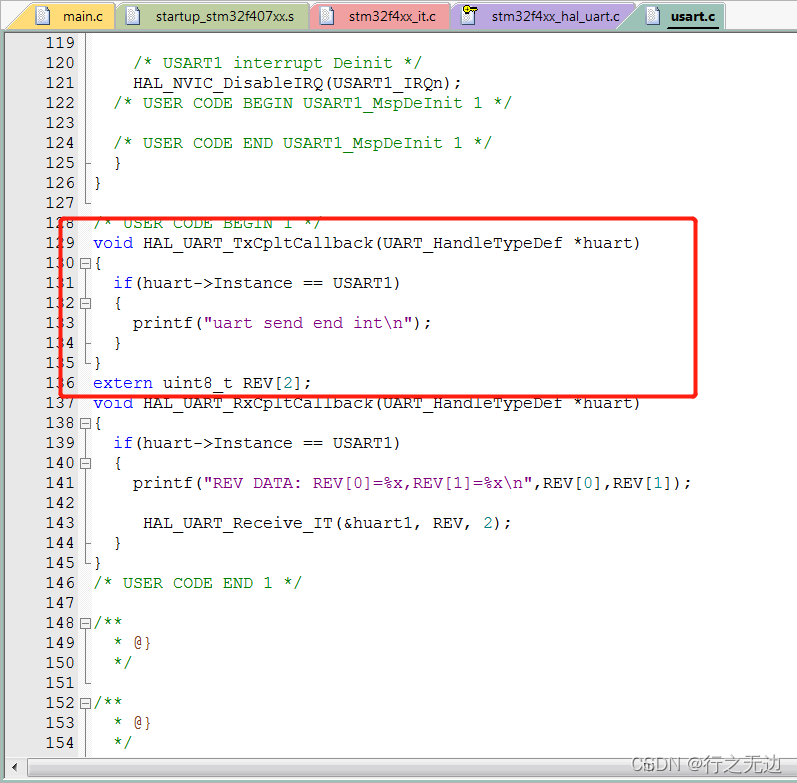Image resolution: width=797 pixels, height=783 pixels.
Task: Click on extern uint8_t REV[2] declaration
Action: [202, 383]
